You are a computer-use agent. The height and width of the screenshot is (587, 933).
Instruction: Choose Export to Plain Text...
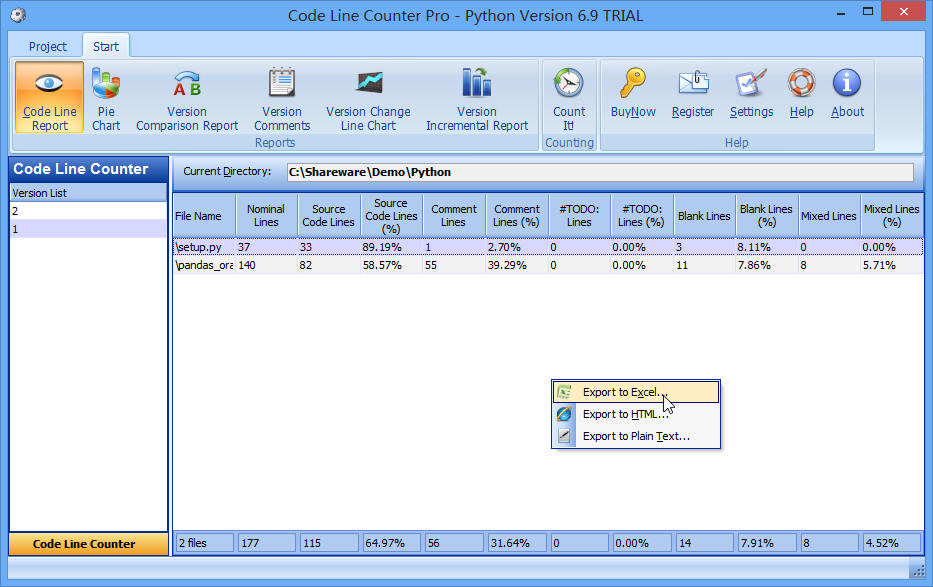[636, 436]
